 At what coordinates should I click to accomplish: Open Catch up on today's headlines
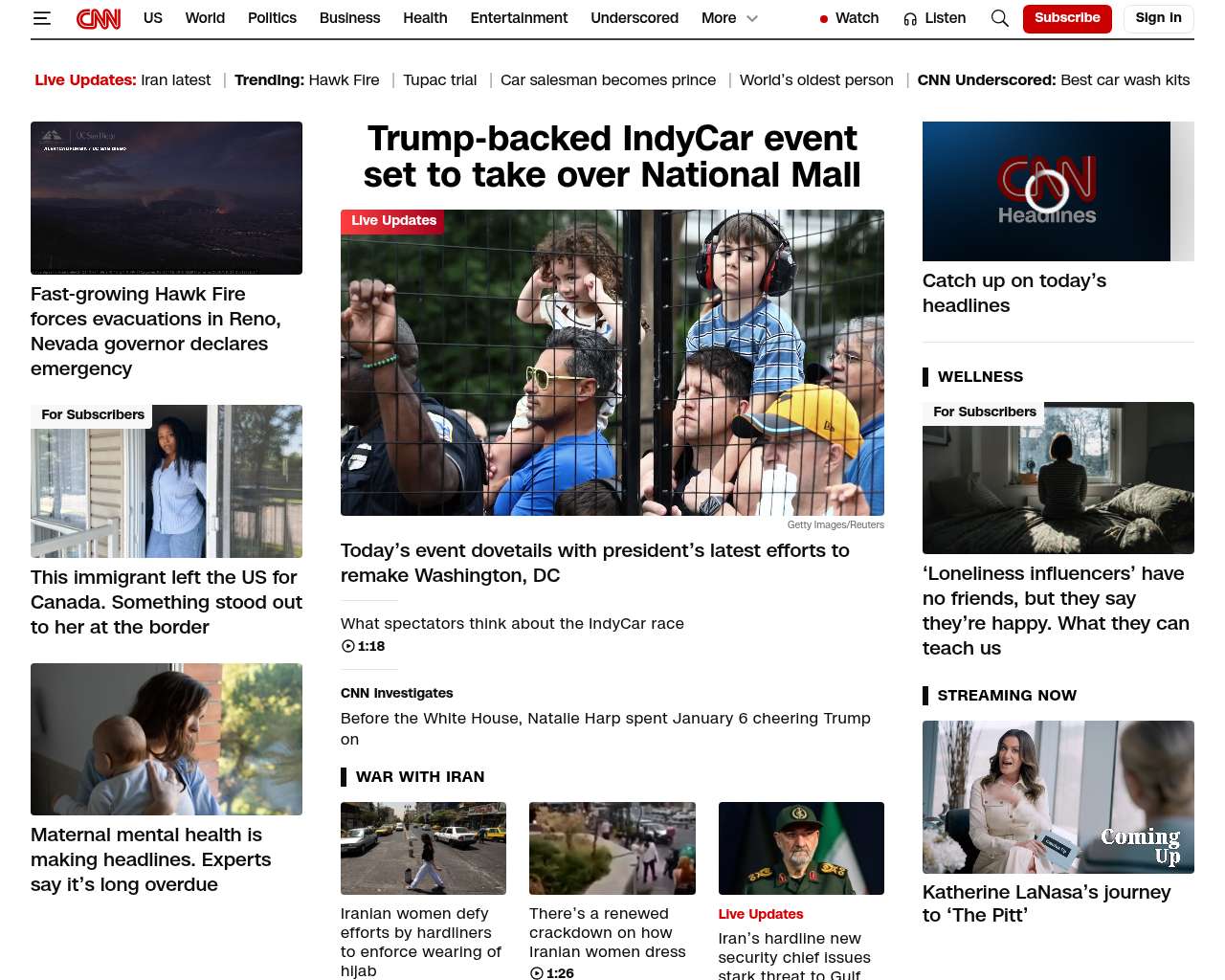pos(1014,293)
